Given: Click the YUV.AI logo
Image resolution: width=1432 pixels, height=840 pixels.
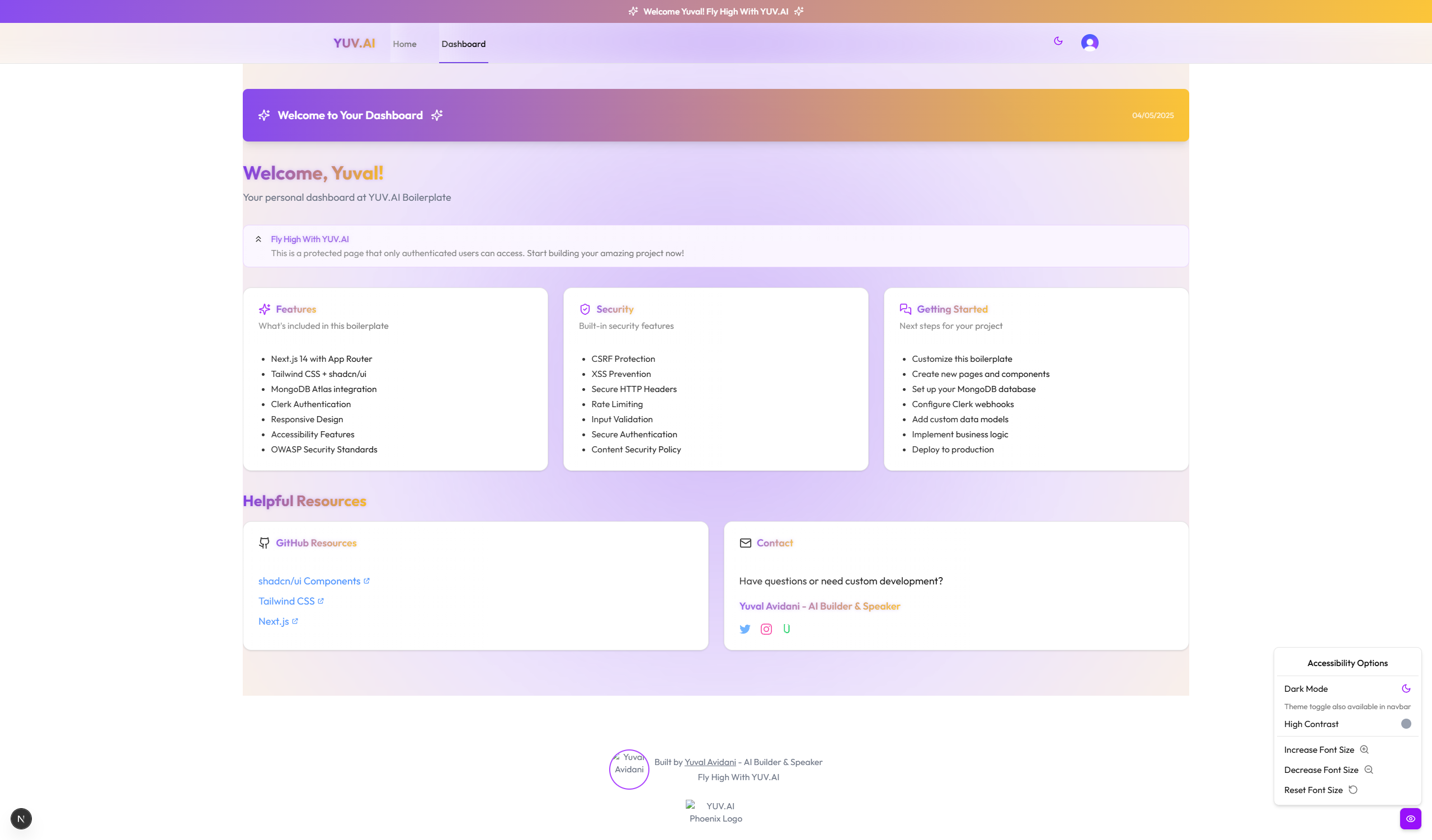Looking at the screenshot, I should [x=354, y=43].
